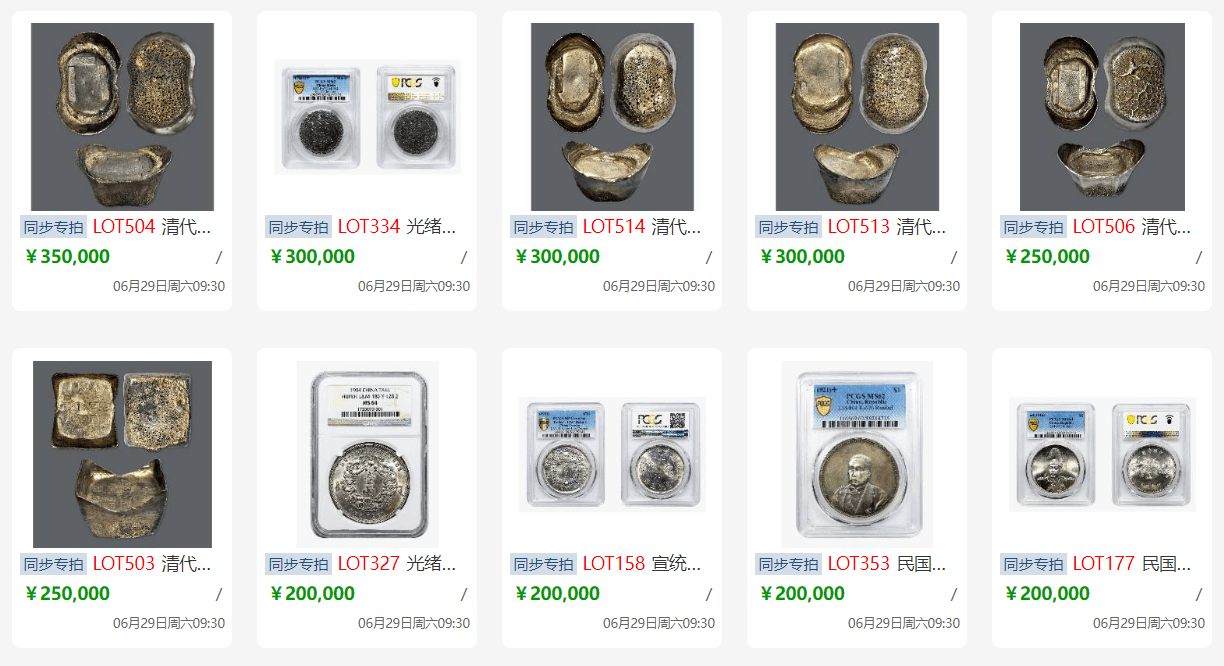The image size is (1224, 666).
Task: Click the LOT504 清代 title link
Action: point(152,227)
